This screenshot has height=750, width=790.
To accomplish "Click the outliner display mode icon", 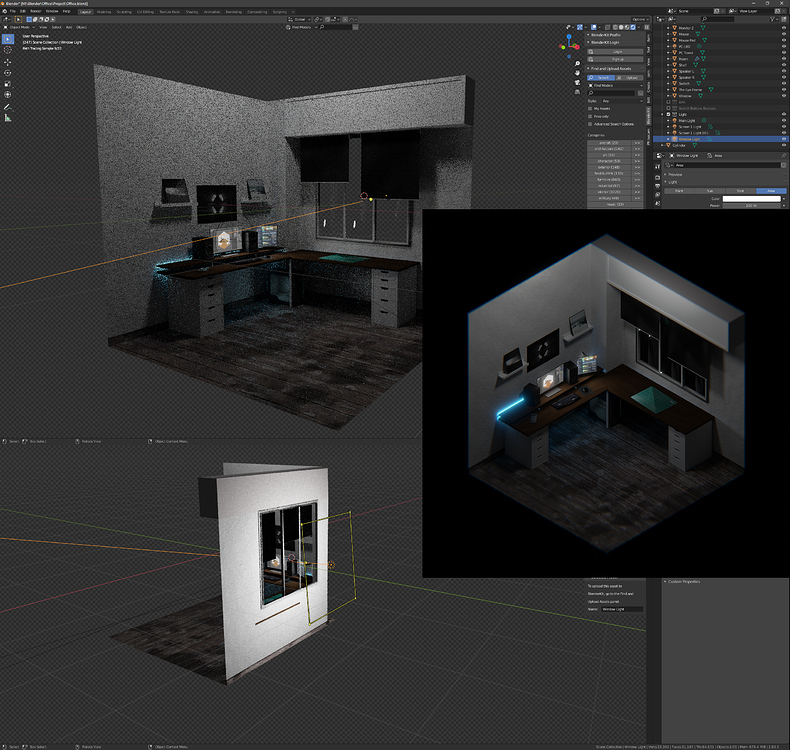I will coord(659,19).
